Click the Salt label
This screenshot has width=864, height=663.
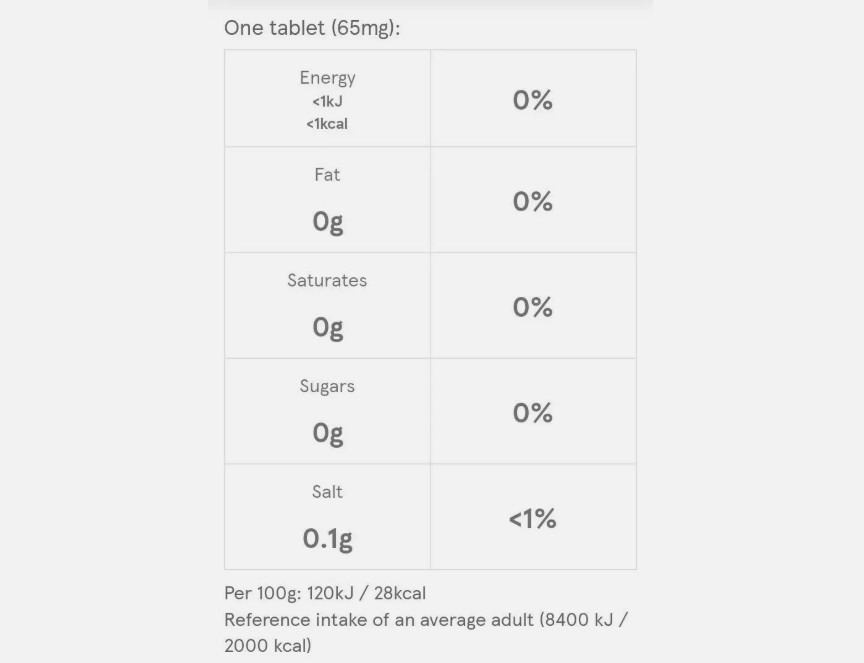pos(327,492)
